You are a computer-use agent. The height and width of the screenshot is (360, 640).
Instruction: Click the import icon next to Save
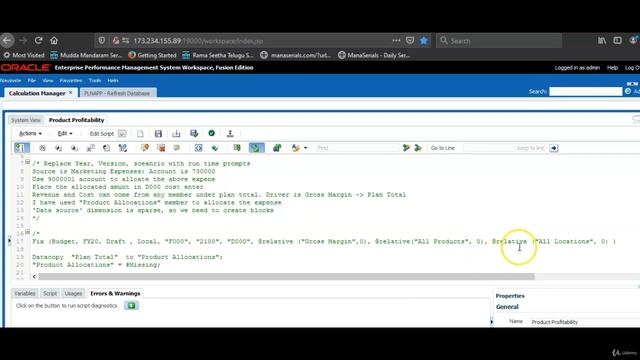click(x=176, y=133)
